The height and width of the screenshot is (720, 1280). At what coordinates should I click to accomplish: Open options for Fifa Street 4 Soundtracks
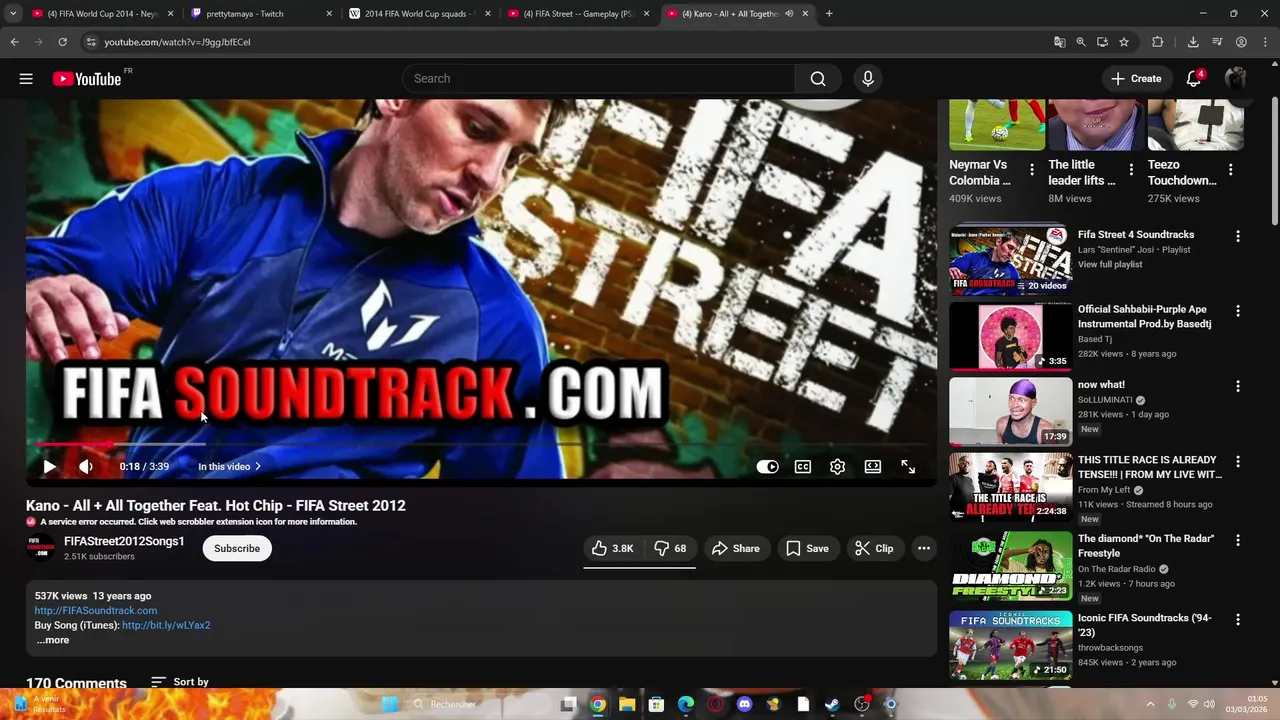pos(1238,237)
